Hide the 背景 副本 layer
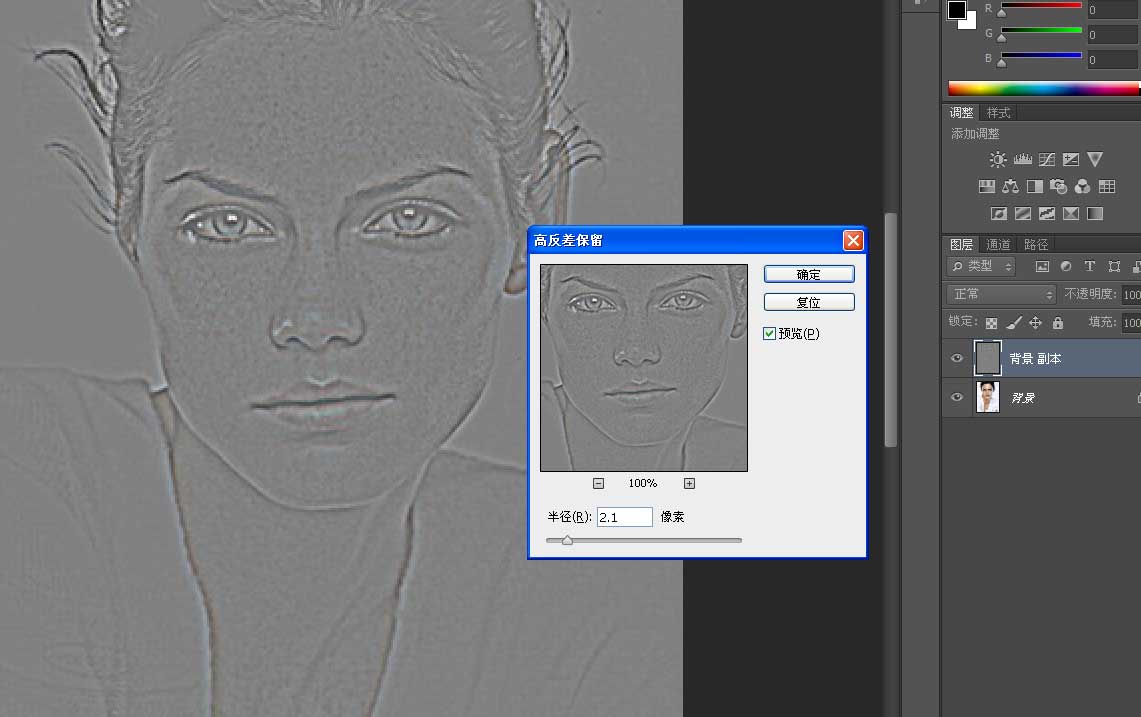This screenshot has height=717, width=1141. click(x=957, y=358)
